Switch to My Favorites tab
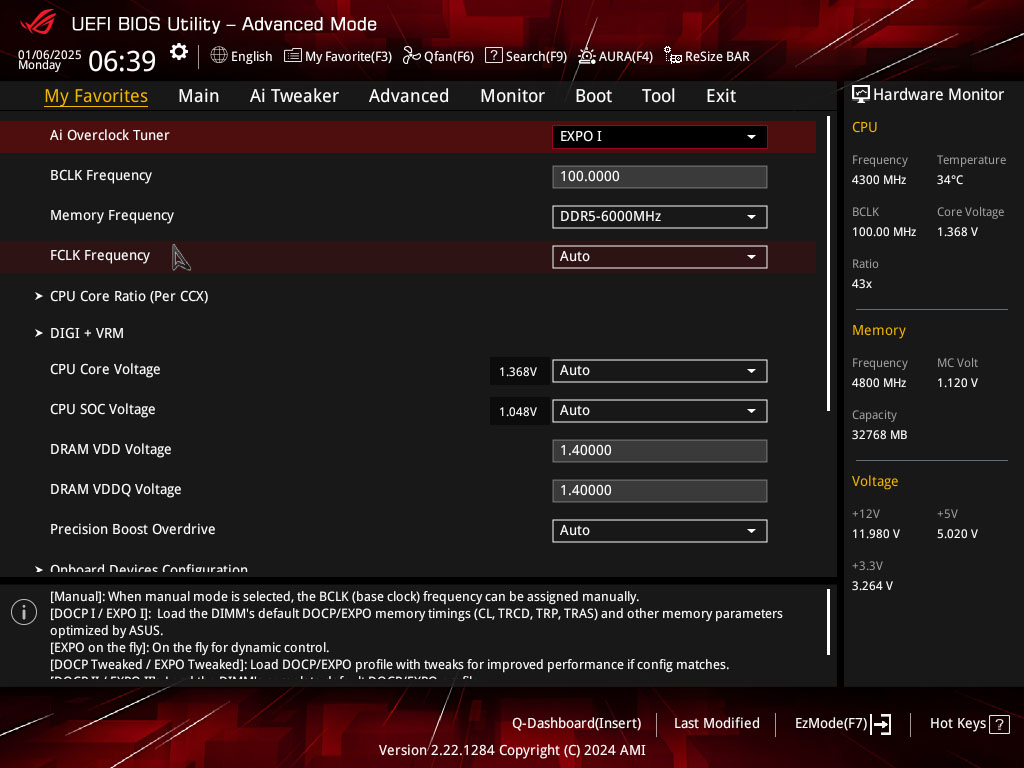 96,96
